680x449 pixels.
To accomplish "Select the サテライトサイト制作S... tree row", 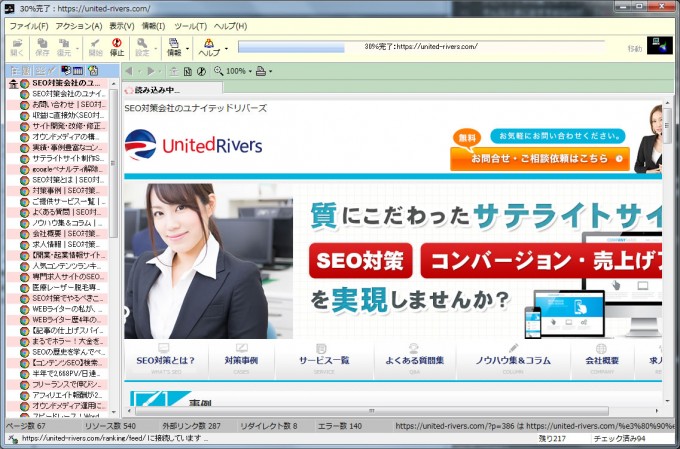I will 69,158.
